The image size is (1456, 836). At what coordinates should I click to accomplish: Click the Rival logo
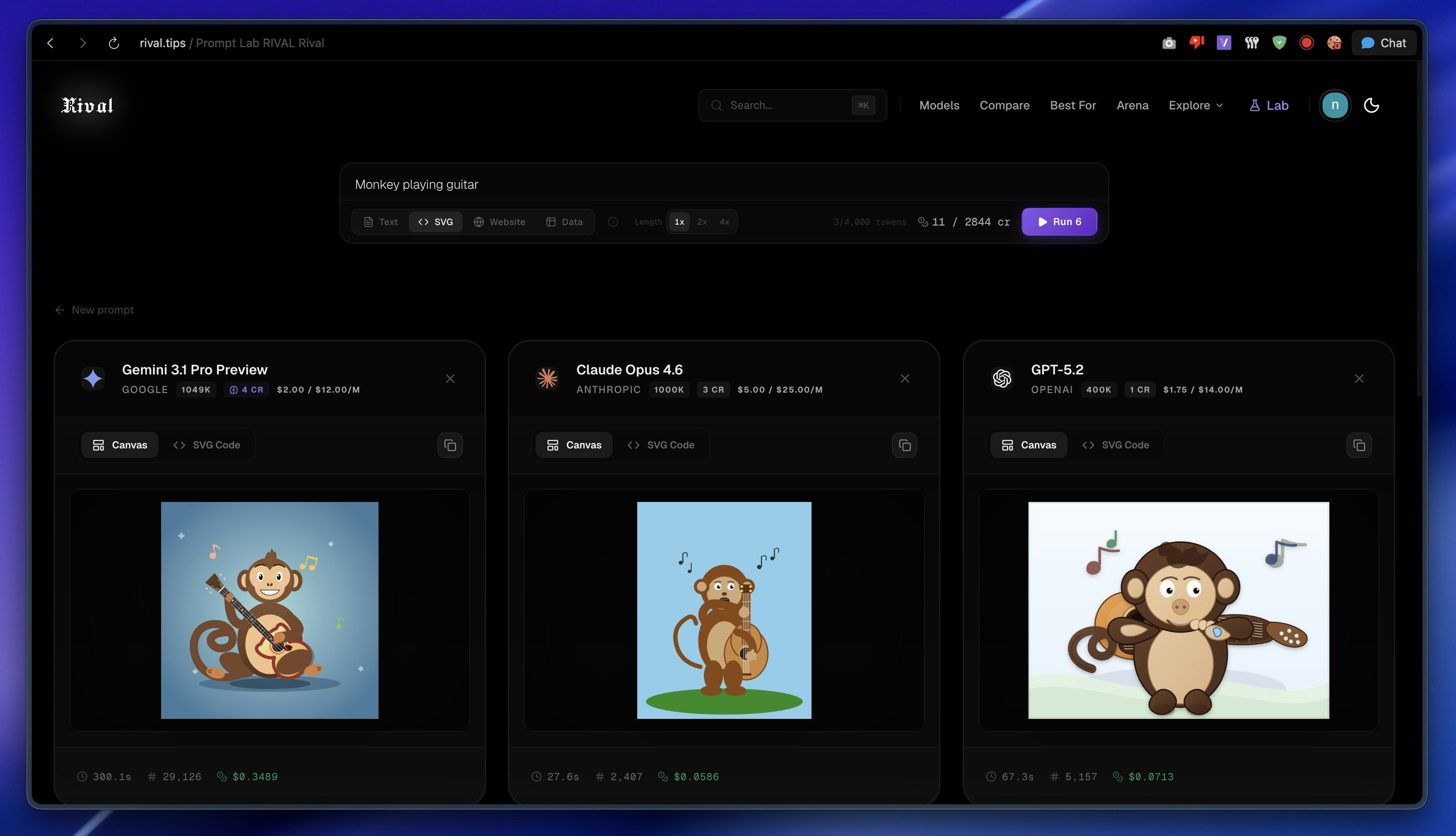point(87,106)
